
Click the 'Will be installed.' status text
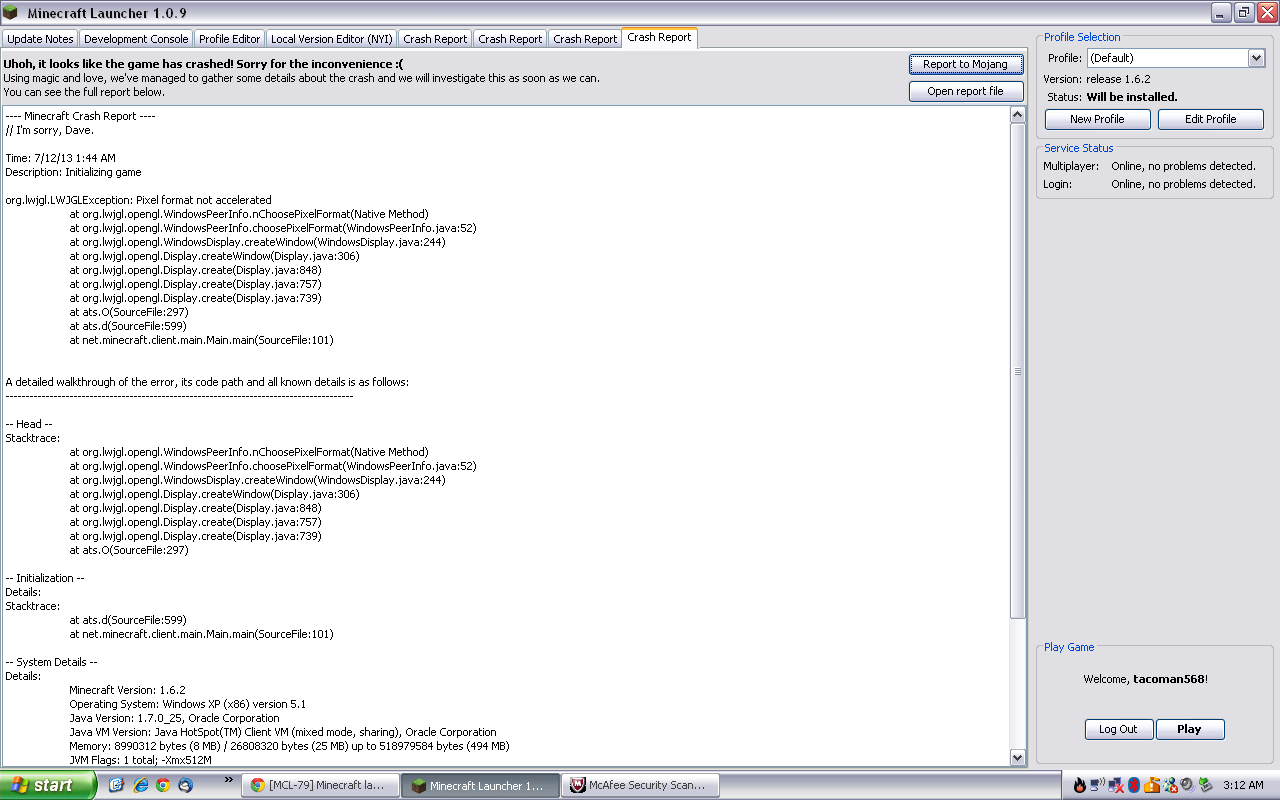point(1132,97)
